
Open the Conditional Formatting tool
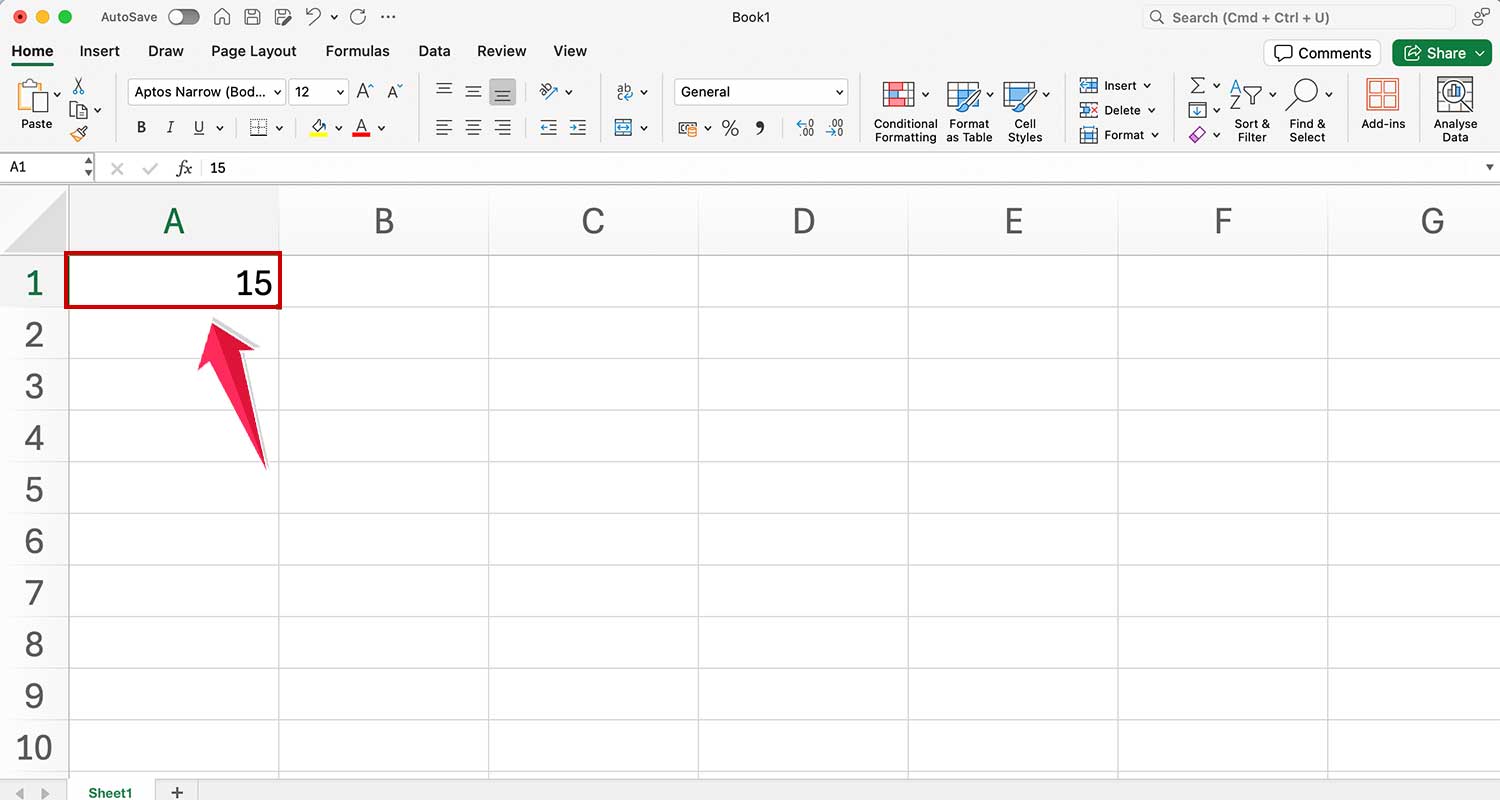coord(903,108)
